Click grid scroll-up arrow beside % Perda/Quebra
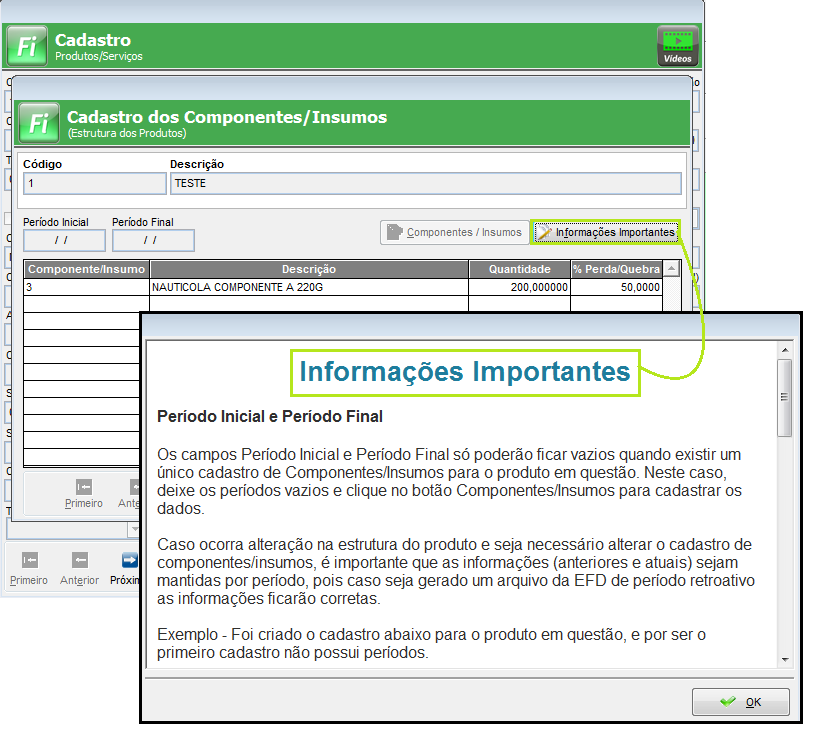816x734 pixels. [671, 269]
